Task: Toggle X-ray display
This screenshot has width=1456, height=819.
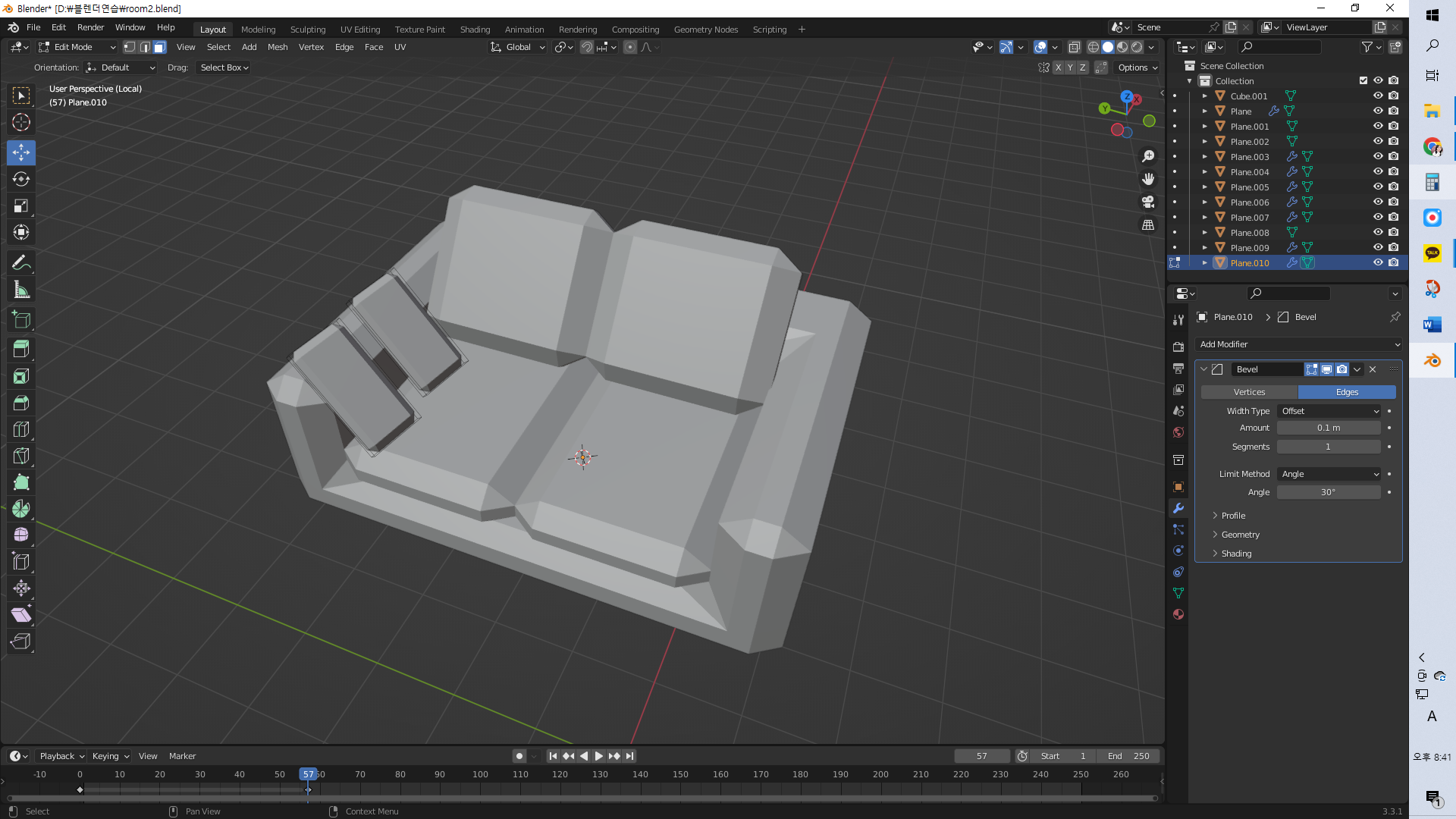Action: (1074, 47)
